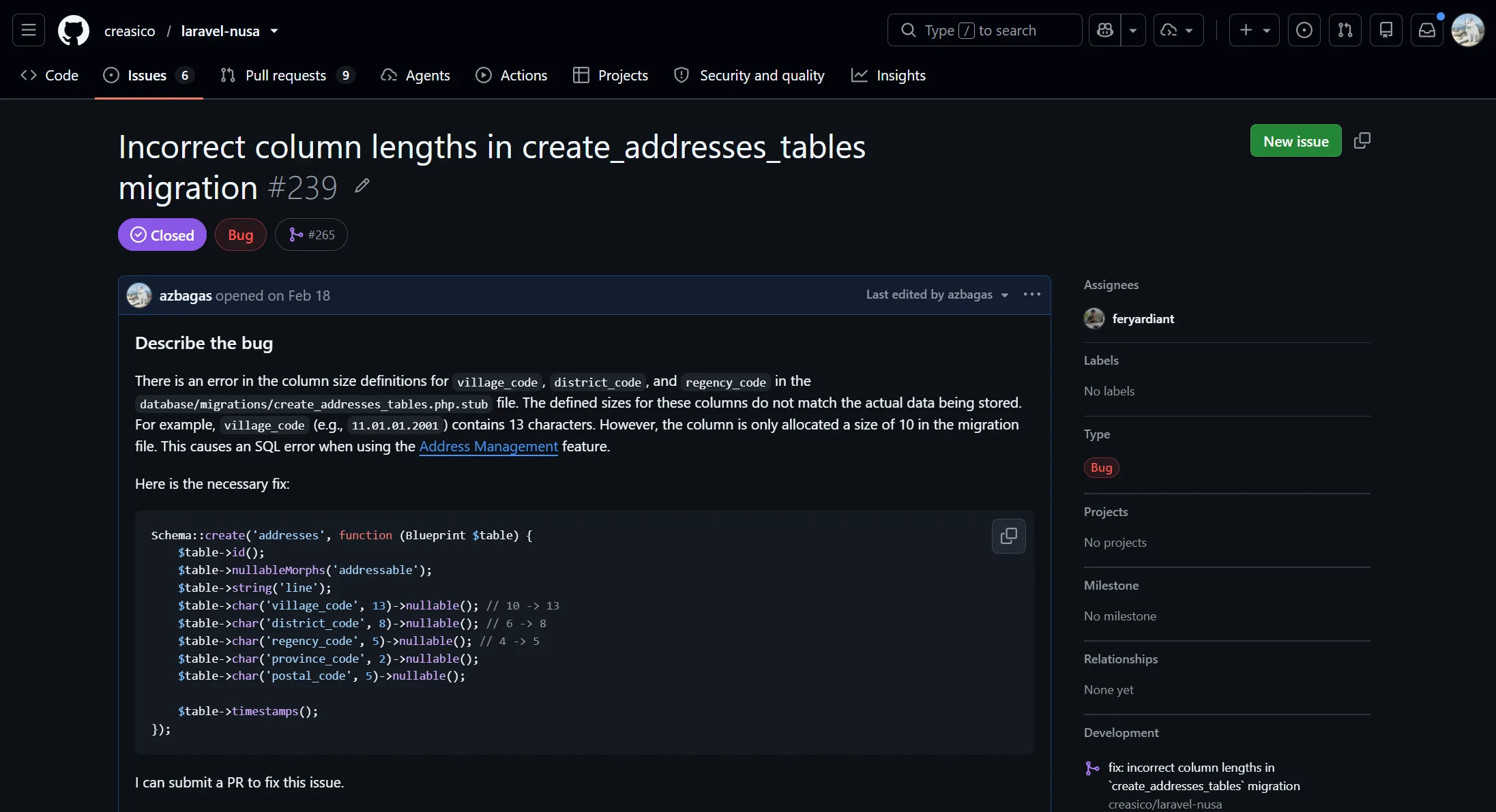Click the Assignees sidebar heading

coord(1111,285)
